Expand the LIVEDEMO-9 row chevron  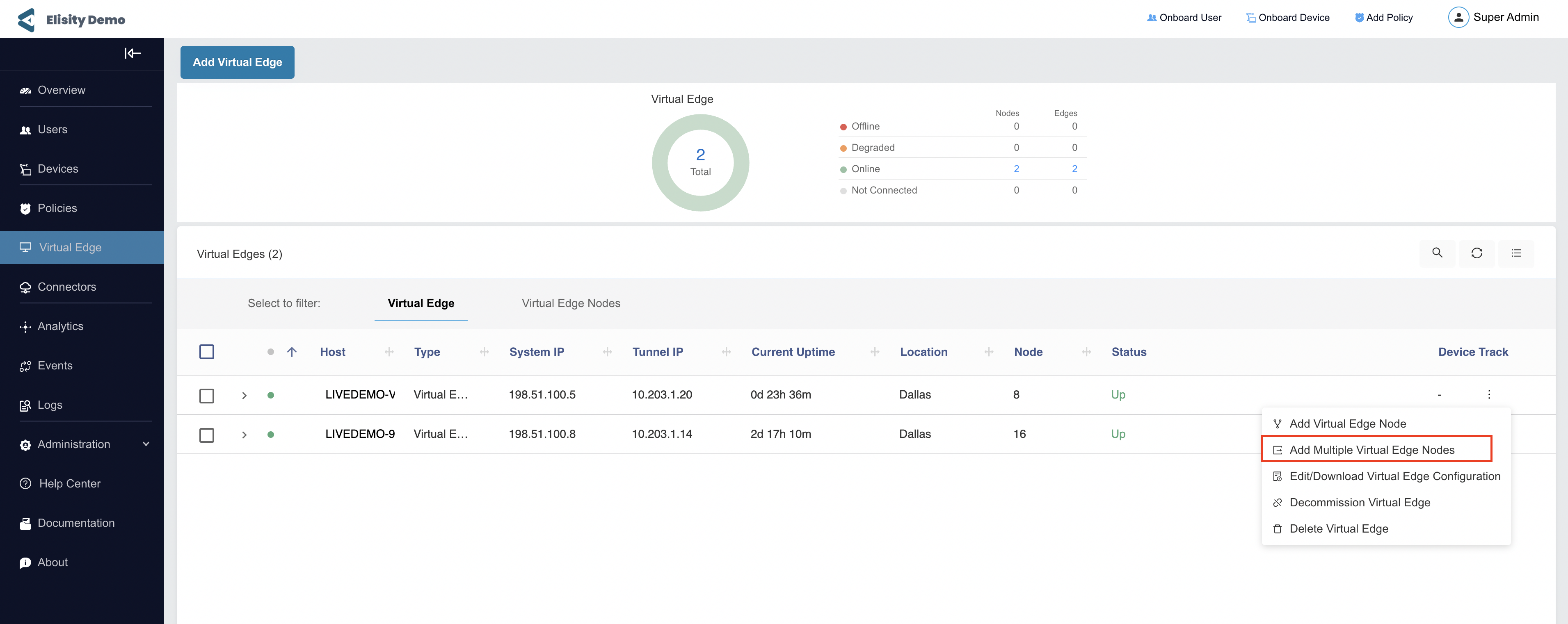(x=244, y=435)
